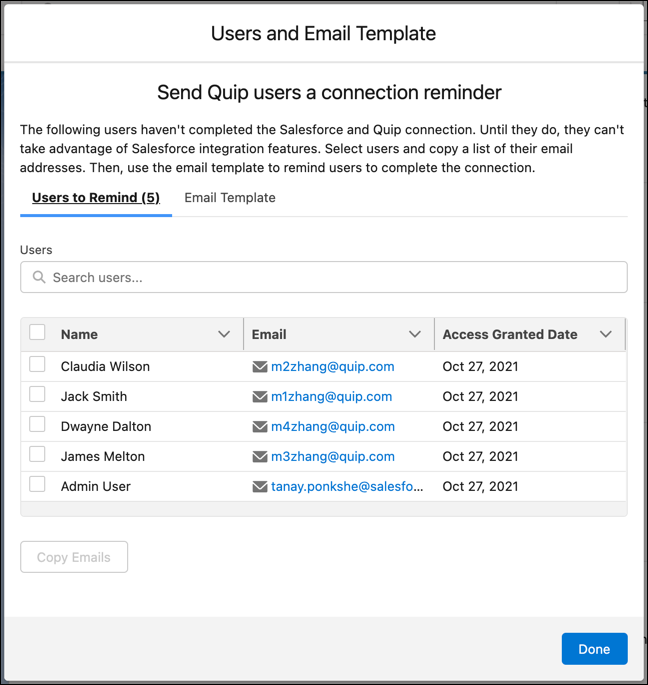The image size is (648, 685).
Task: Click the name Admin User
Action: [96, 486]
